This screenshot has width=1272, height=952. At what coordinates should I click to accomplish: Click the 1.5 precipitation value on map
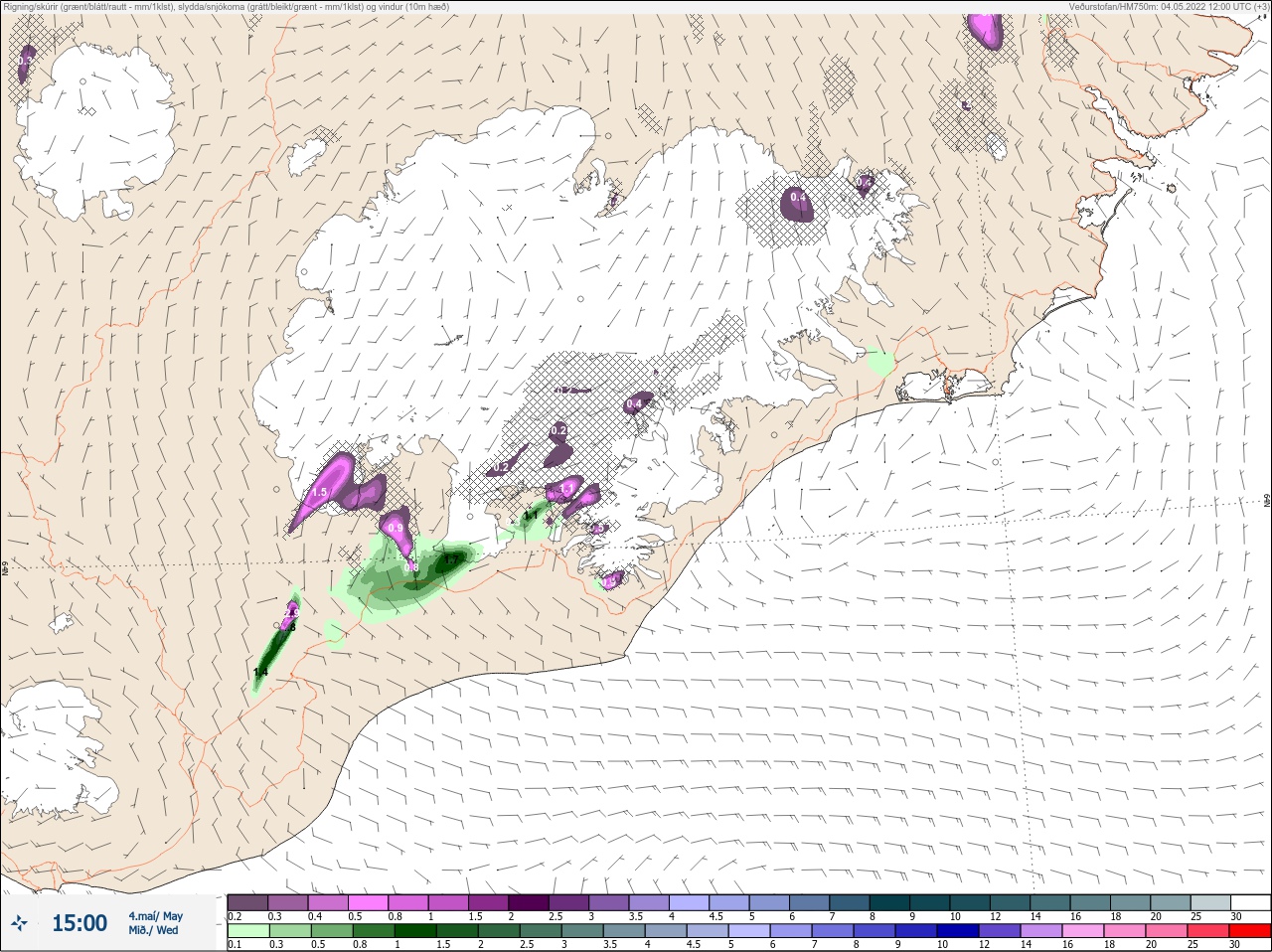click(320, 492)
